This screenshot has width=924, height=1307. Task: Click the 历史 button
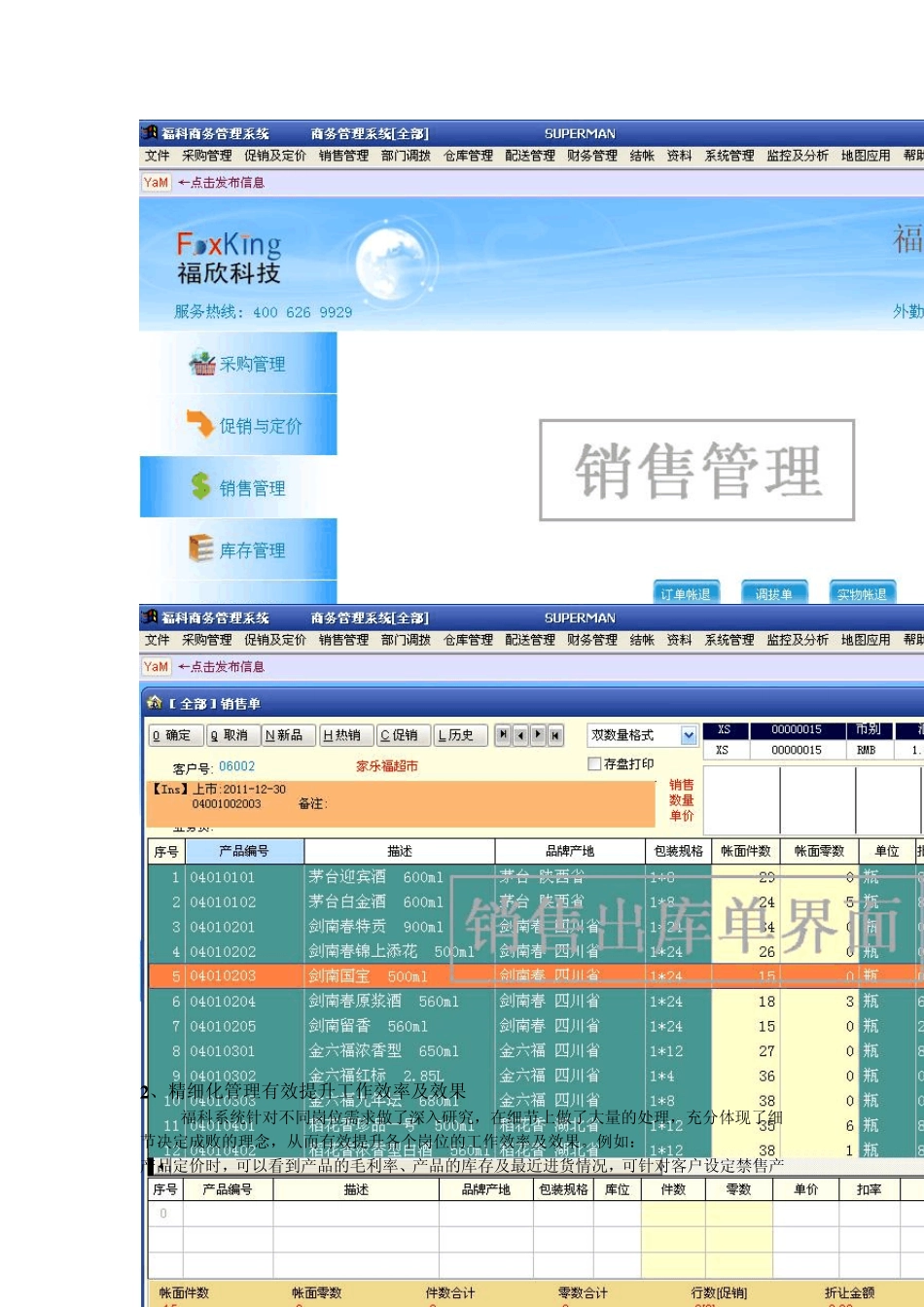(459, 735)
